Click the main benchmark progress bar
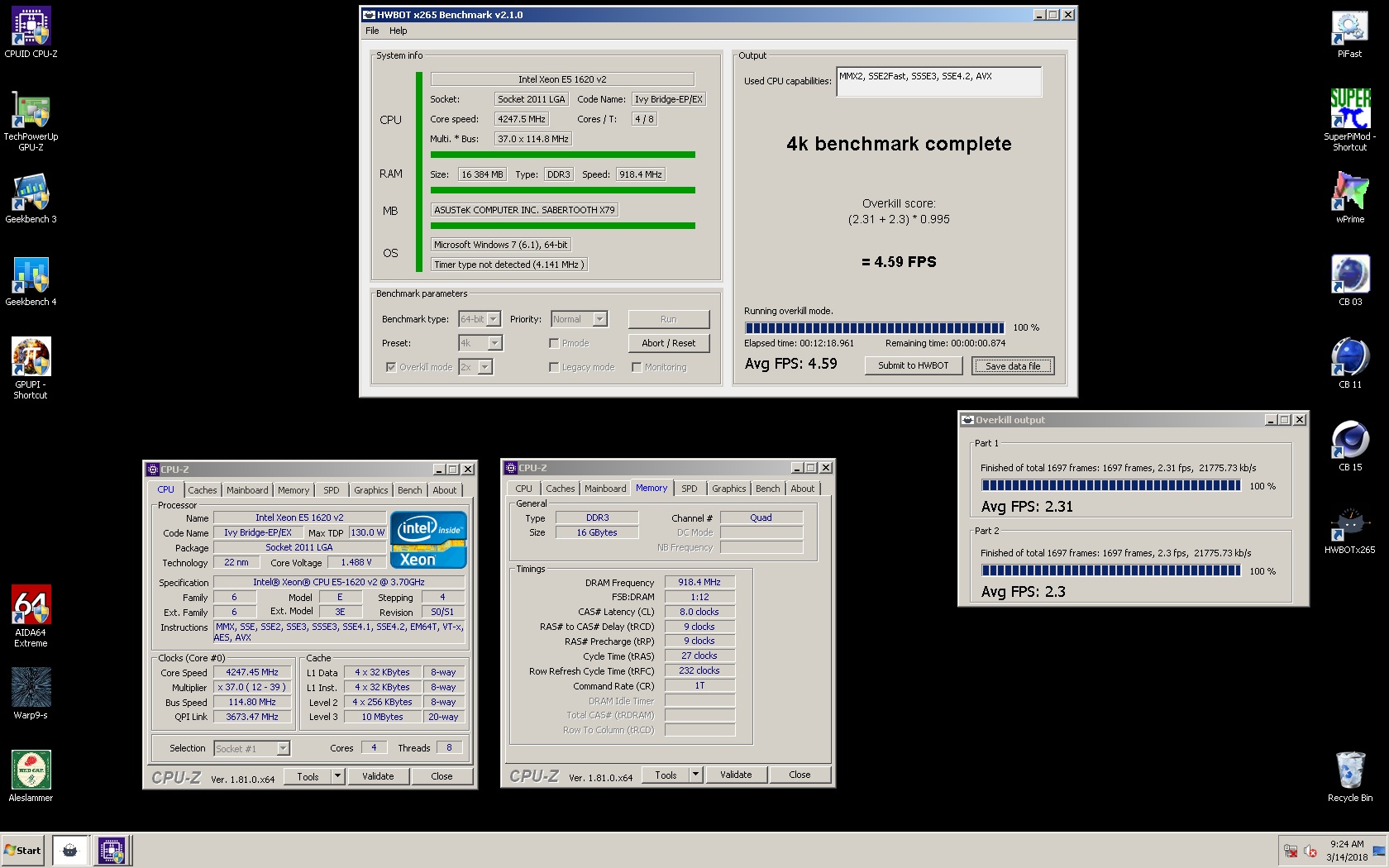The height and width of the screenshot is (868, 1389). click(874, 327)
